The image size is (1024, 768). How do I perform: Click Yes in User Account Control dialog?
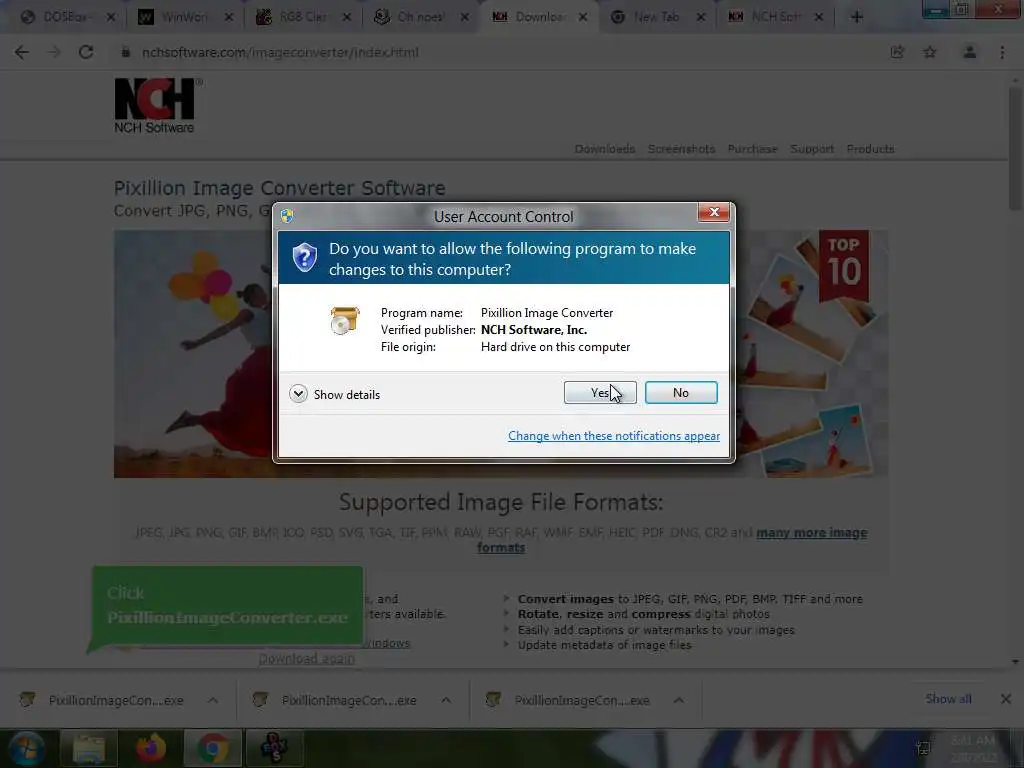(600, 392)
